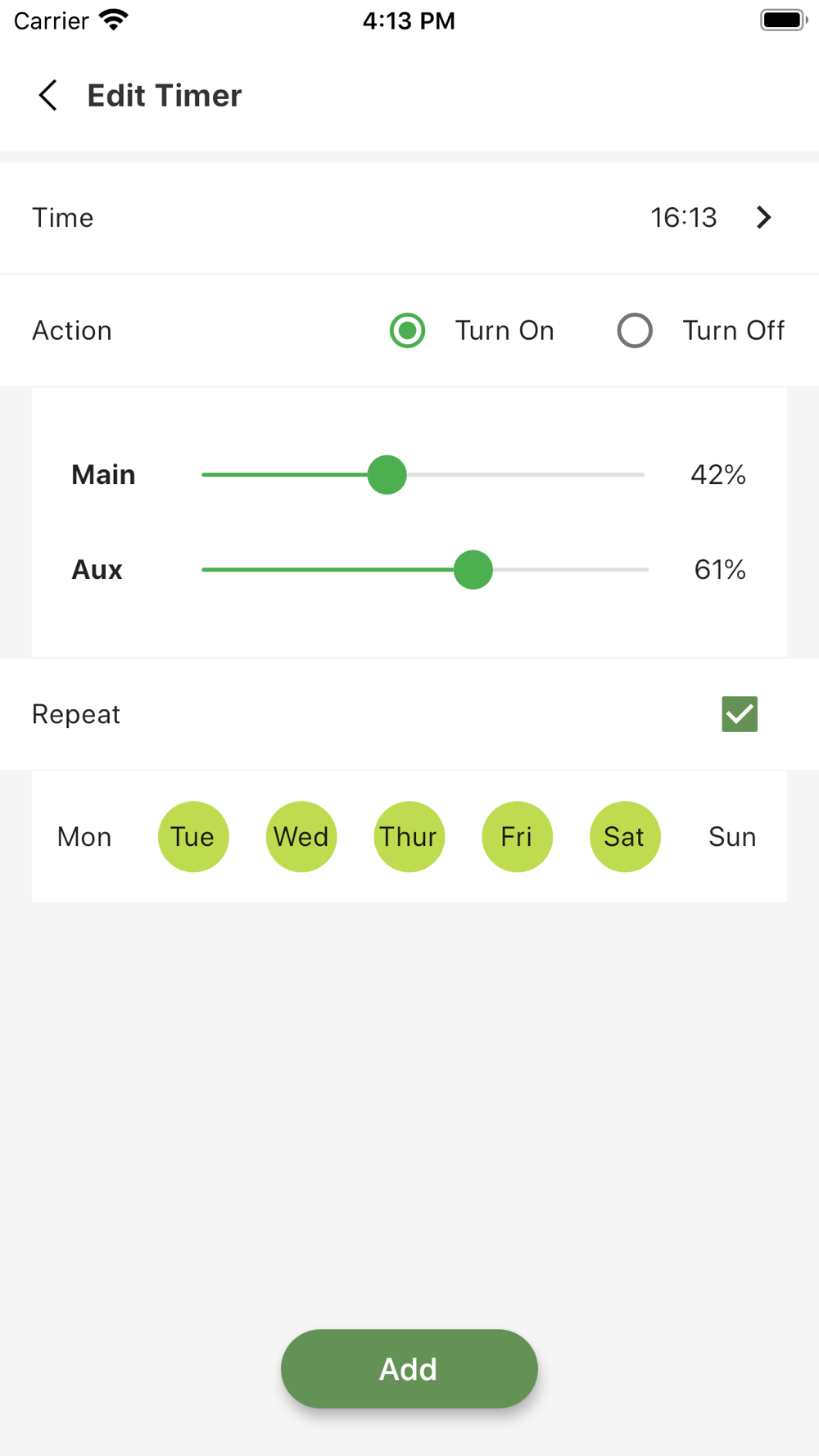Deselect the Sat day circle
The height and width of the screenshot is (1456, 819).
tap(625, 837)
